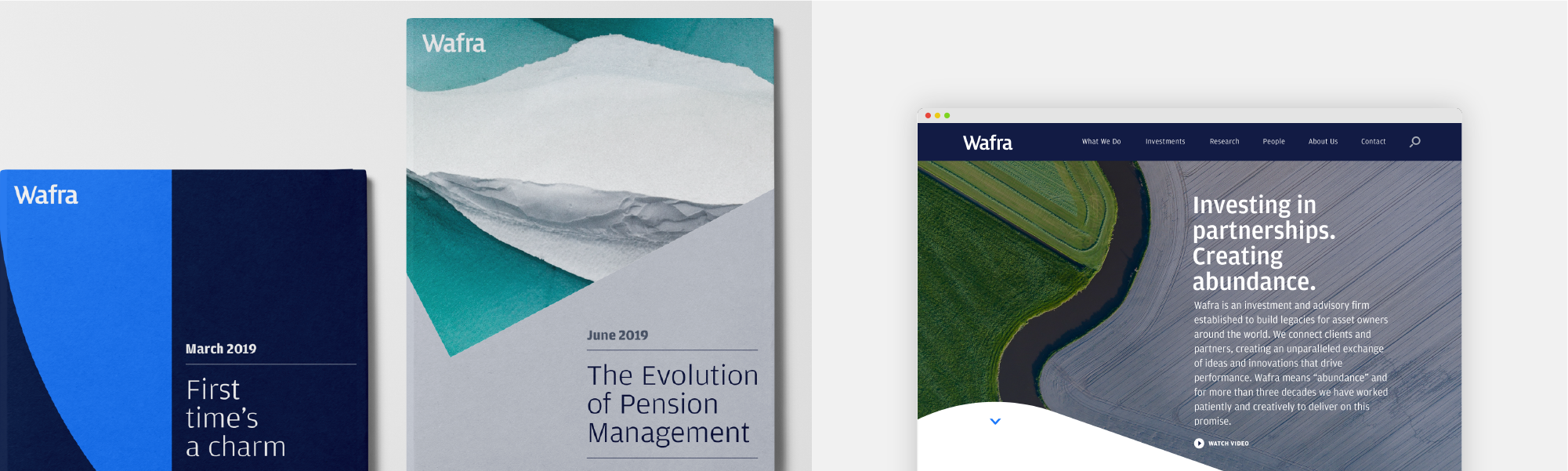Go to the Research page
Image resolution: width=1568 pixels, height=471 pixels.
(1224, 142)
